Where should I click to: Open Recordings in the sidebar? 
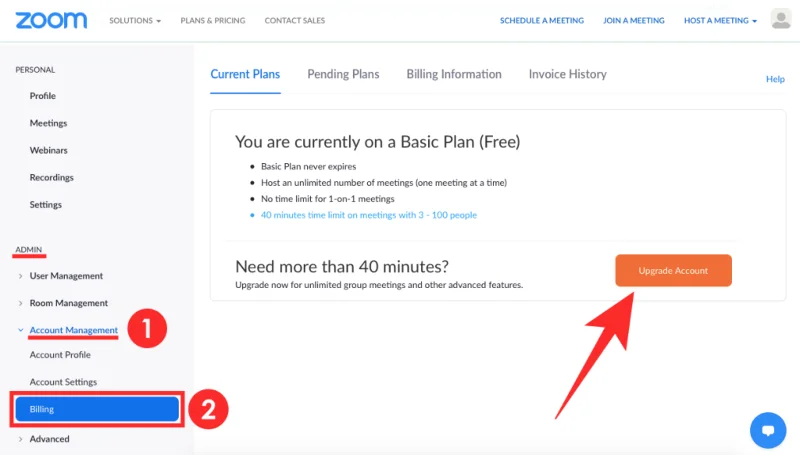point(52,178)
